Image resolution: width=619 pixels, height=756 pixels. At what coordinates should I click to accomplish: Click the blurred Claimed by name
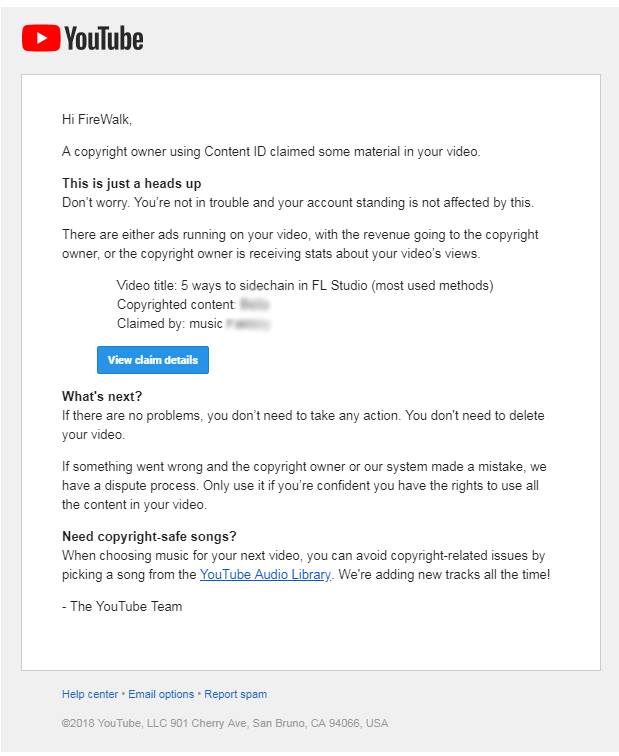(x=248, y=324)
